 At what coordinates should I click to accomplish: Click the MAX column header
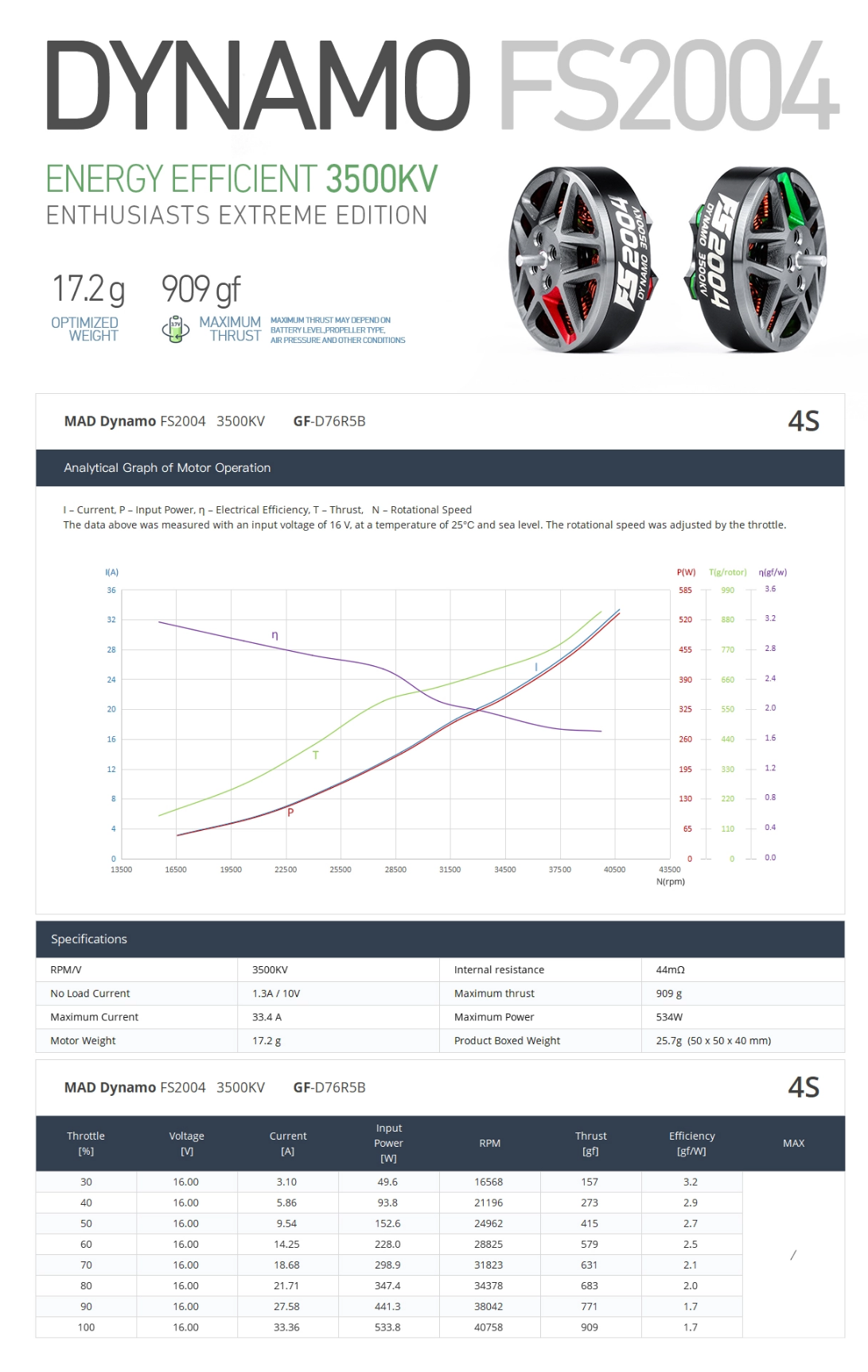[x=793, y=1144]
